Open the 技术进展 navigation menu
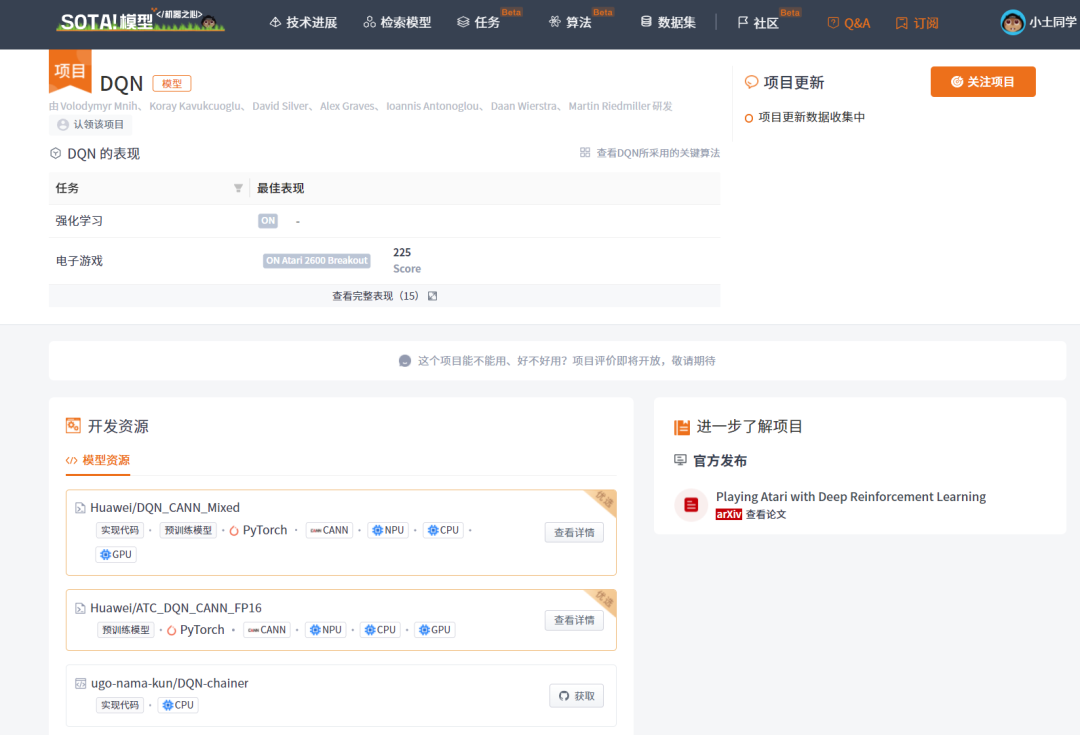Viewport: 1080px width, 735px height. 303,23
